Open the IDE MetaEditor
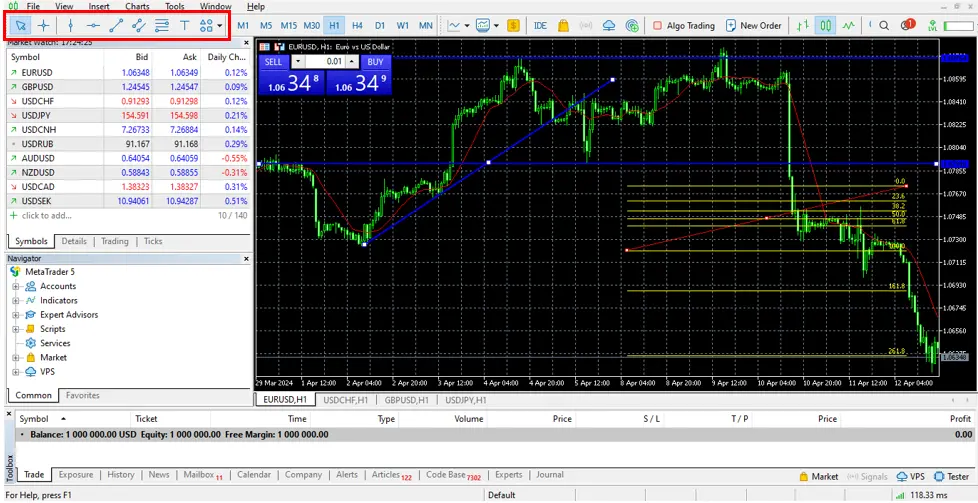 click(x=540, y=26)
